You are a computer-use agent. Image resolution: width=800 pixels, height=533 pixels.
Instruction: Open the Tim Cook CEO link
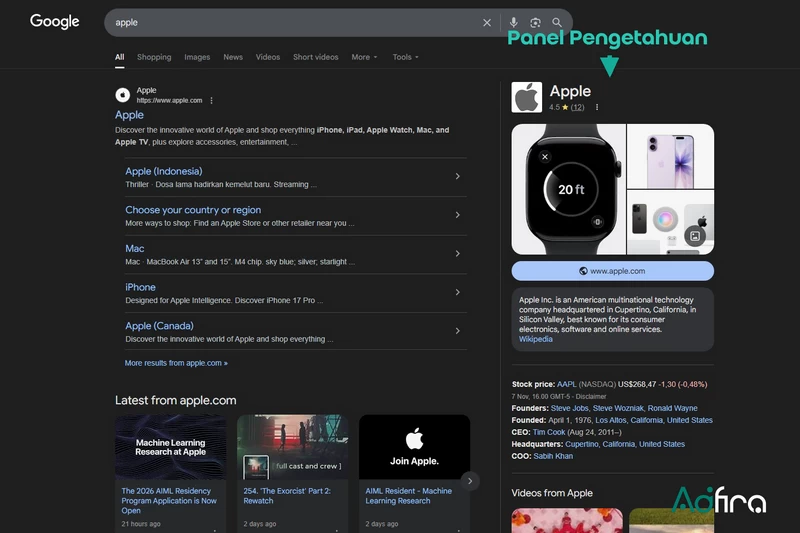(549, 433)
